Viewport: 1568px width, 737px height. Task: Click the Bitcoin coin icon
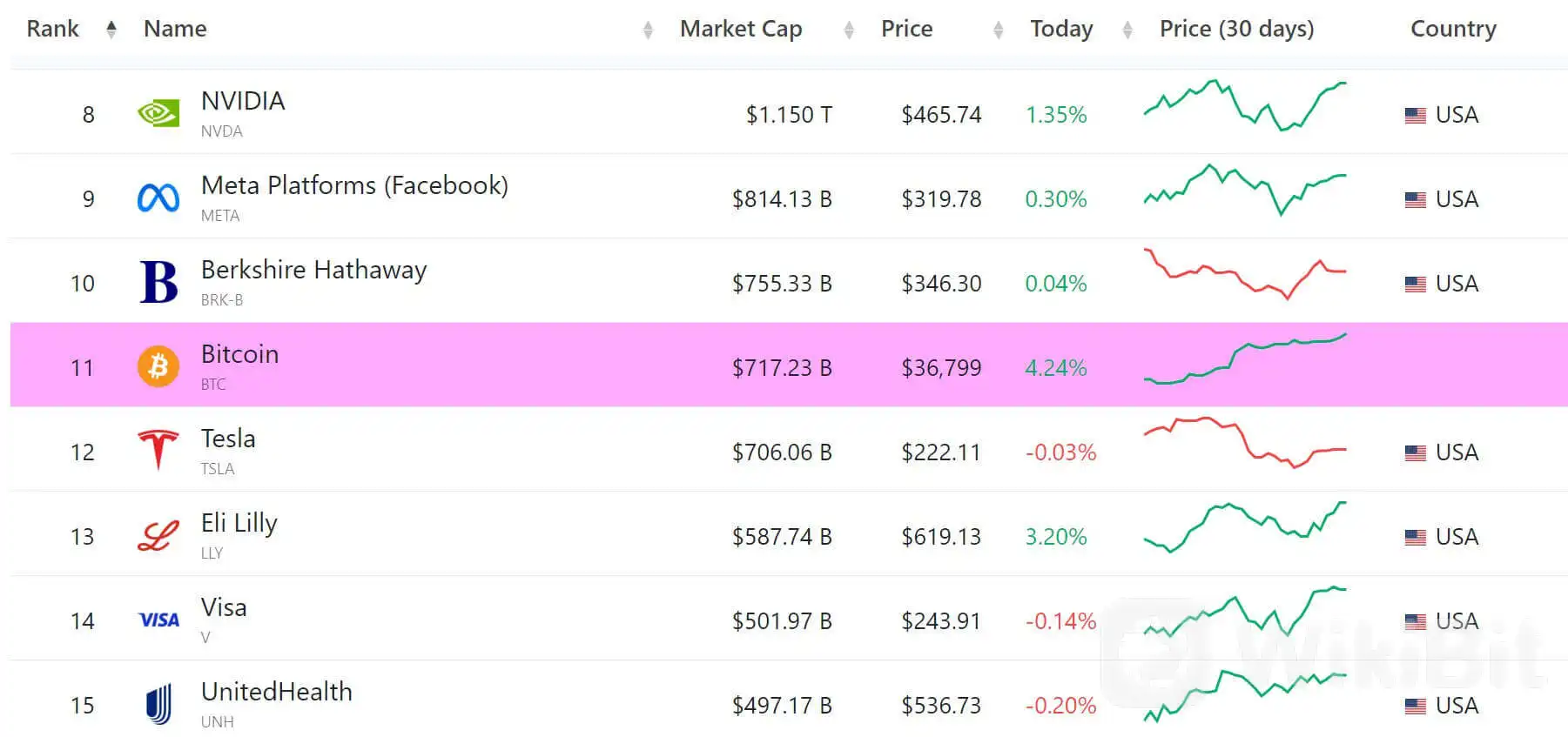click(x=158, y=365)
